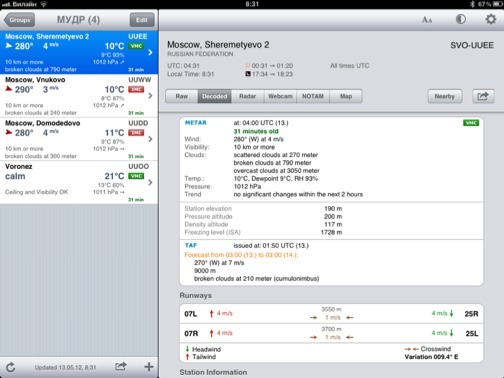Click the wind arrow on Domodedovo row
504x378 pixels.
[9, 132]
